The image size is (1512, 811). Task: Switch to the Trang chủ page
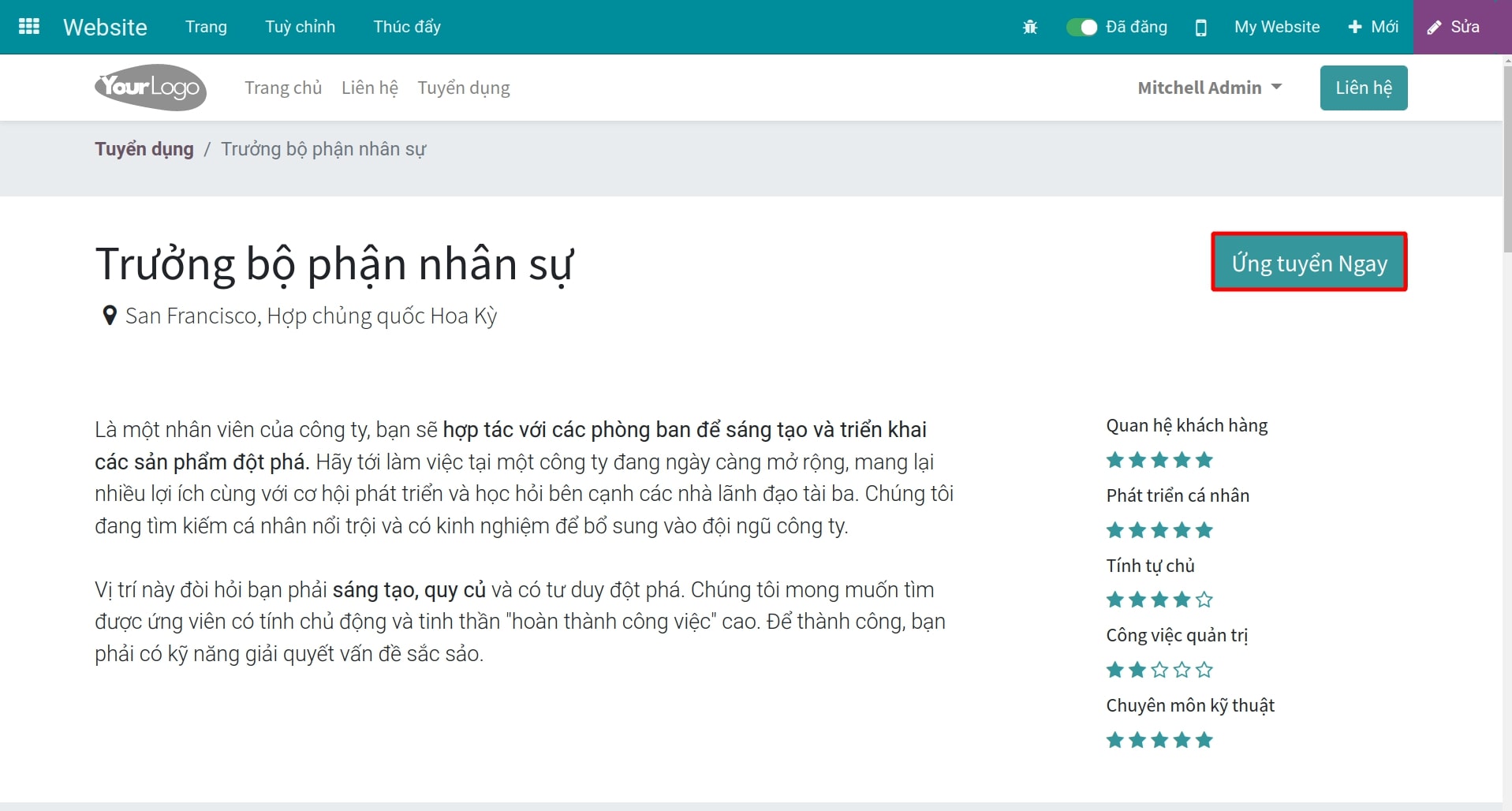tap(283, 88)
